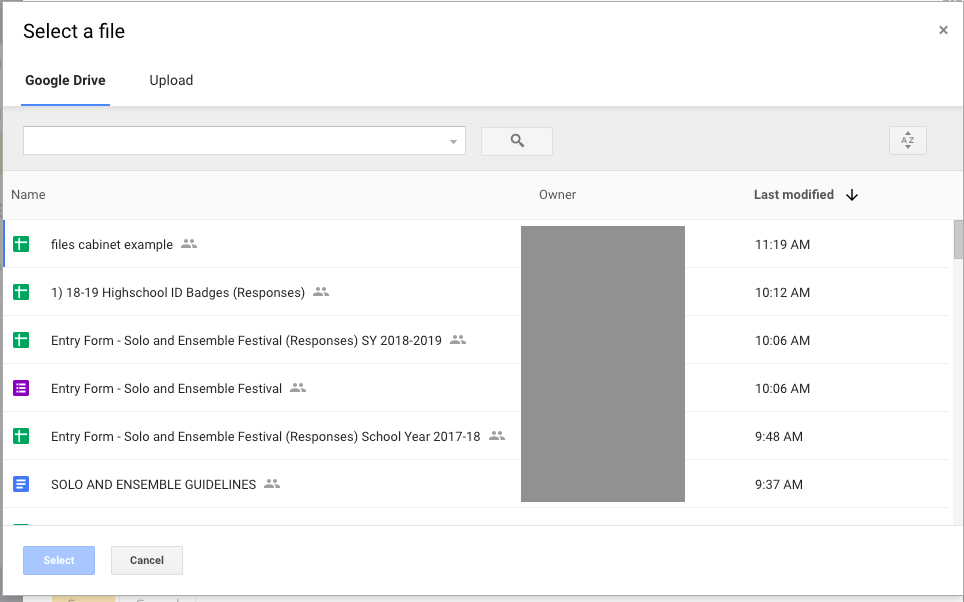964x602 pixels.
Task: Click the Last modified sort arrow
Action: click(852, 195)
